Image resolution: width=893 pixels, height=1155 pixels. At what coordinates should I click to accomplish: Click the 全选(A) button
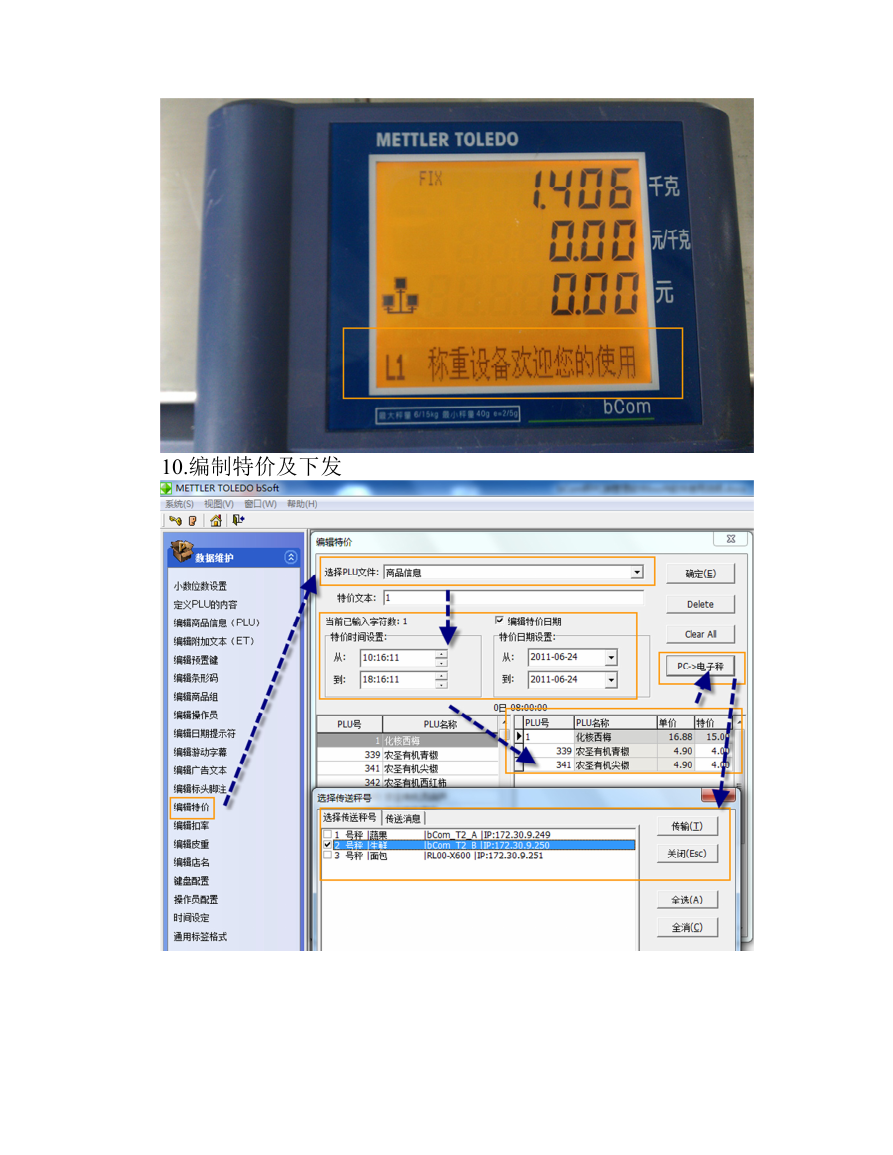click(687, 900)
